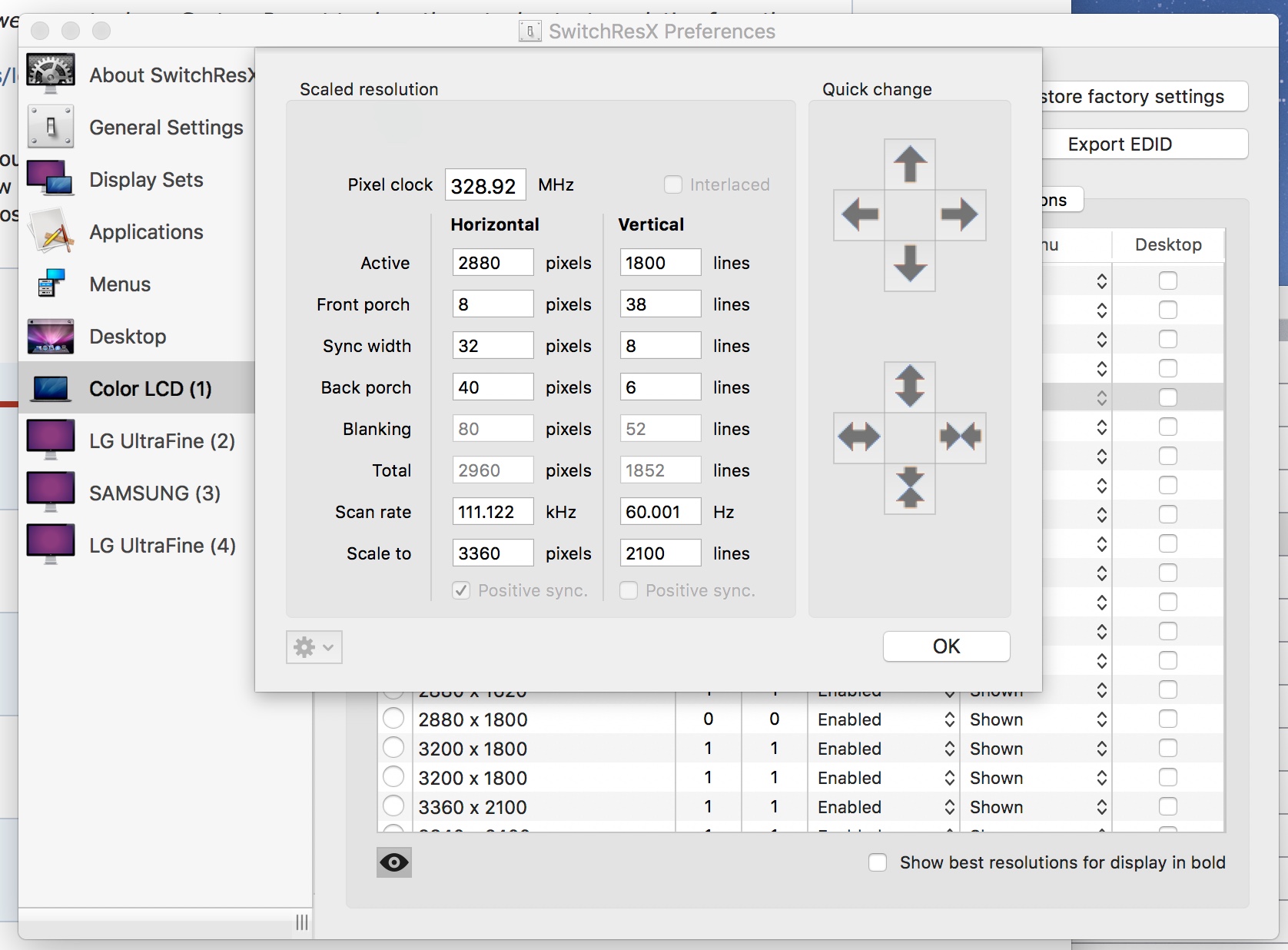
Task: Open Shown dropdown for 2880 x 1800
Action: click(1038, 719)
